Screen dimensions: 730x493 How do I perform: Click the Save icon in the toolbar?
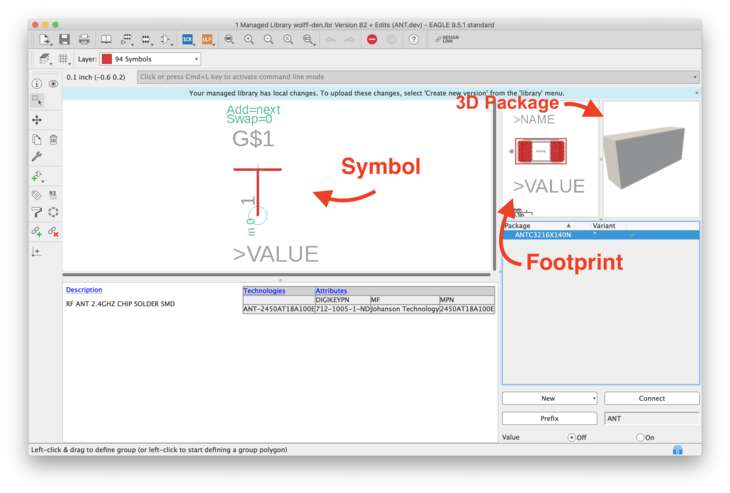64,39
